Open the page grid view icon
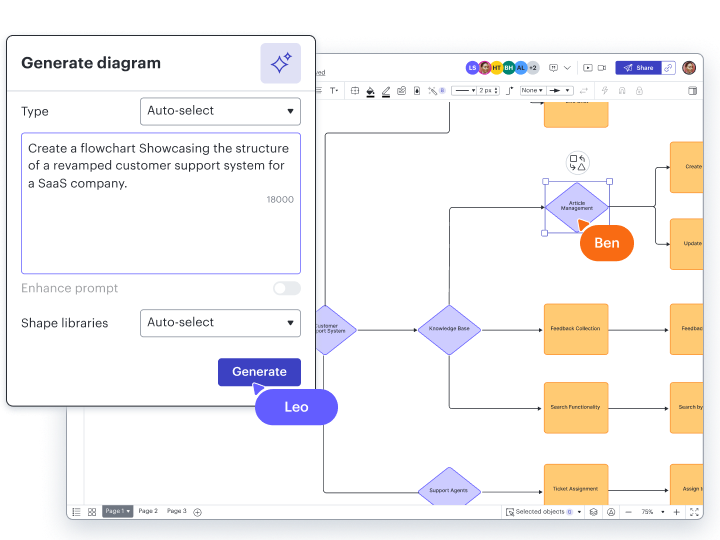The image size is (720, 540). click(92, 512)
